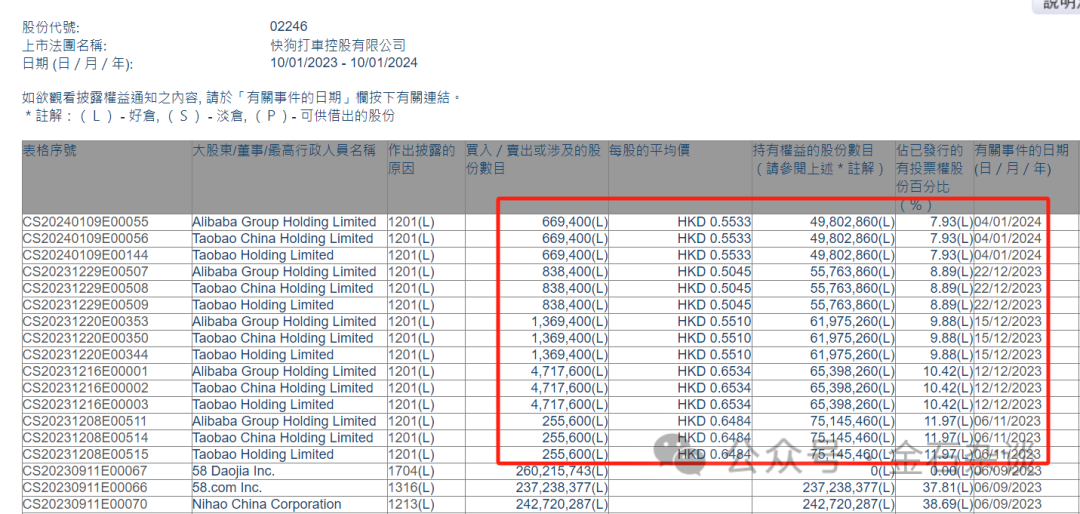Select the 持有權益的股份數目 column header
Image resolution: width=1080 pixels, height=514 pixels.
point(818,159)
